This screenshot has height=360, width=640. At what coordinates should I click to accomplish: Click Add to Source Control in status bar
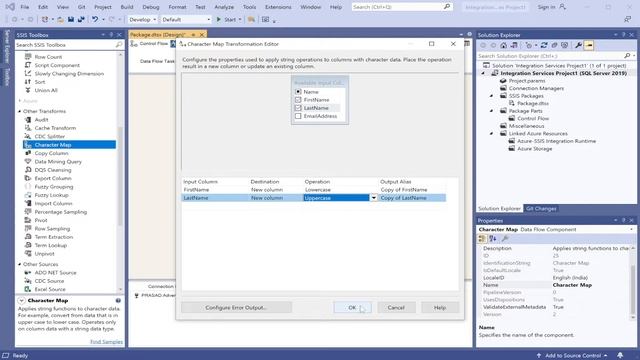(x=572, y=356)
